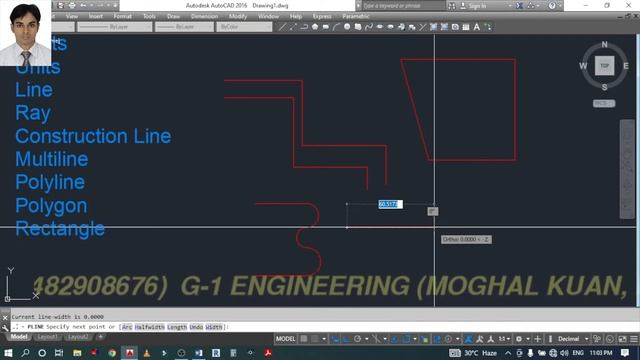The width and height of the screenshot is (640, 360).
Task: Click the Make Block tool icon
Action: coord(412,27)
